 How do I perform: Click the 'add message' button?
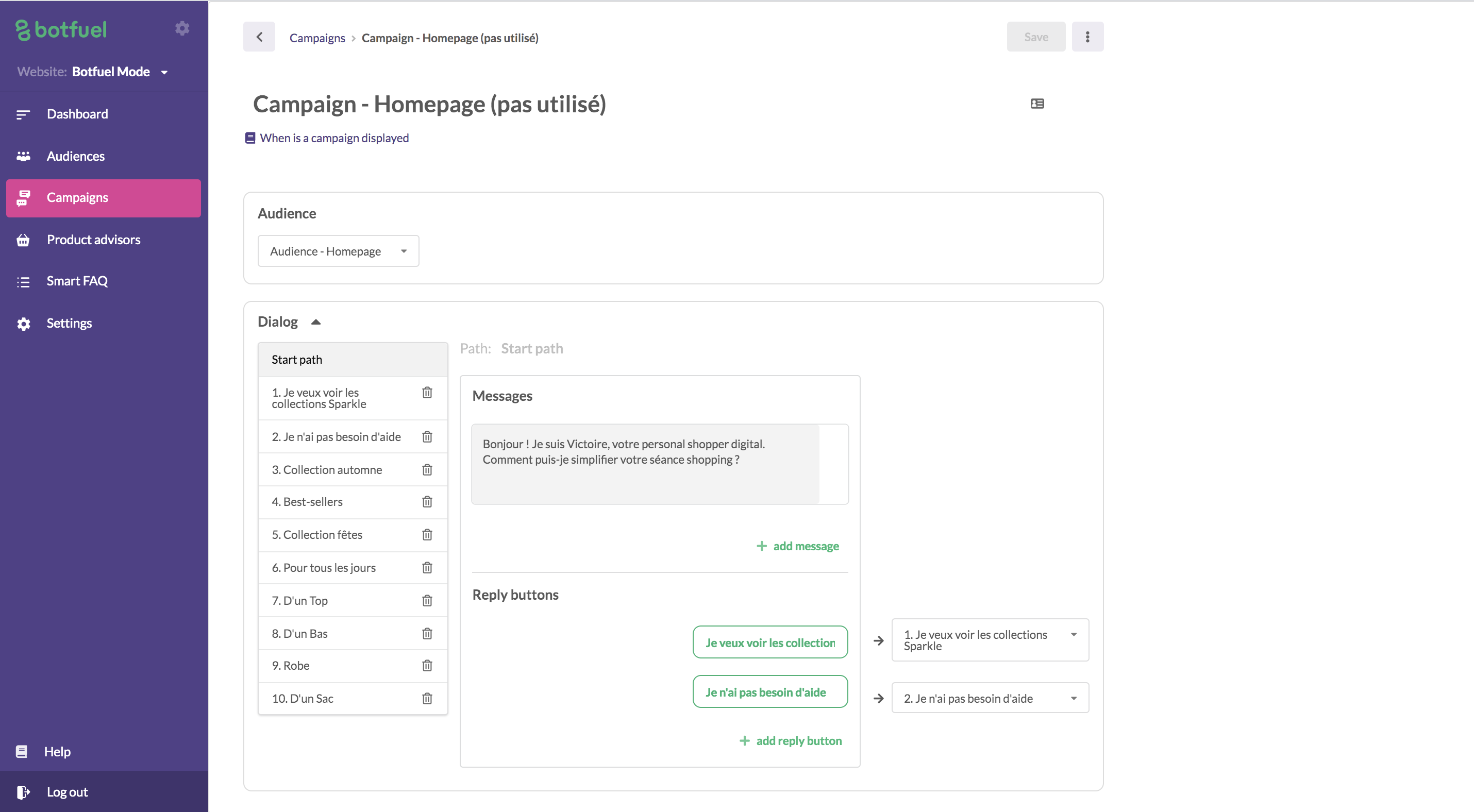[x=798, y=546]
